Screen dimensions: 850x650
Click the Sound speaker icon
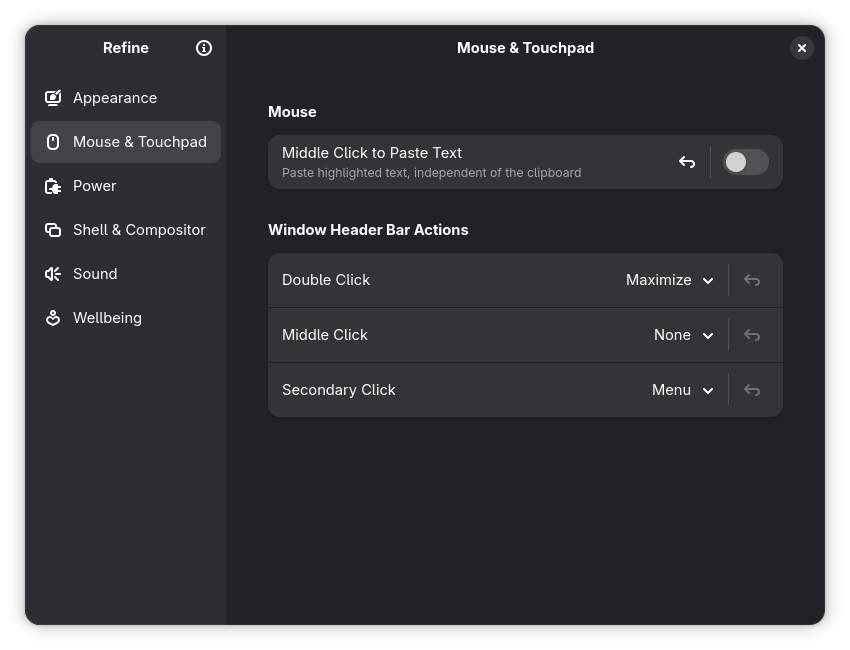point(53,274)
